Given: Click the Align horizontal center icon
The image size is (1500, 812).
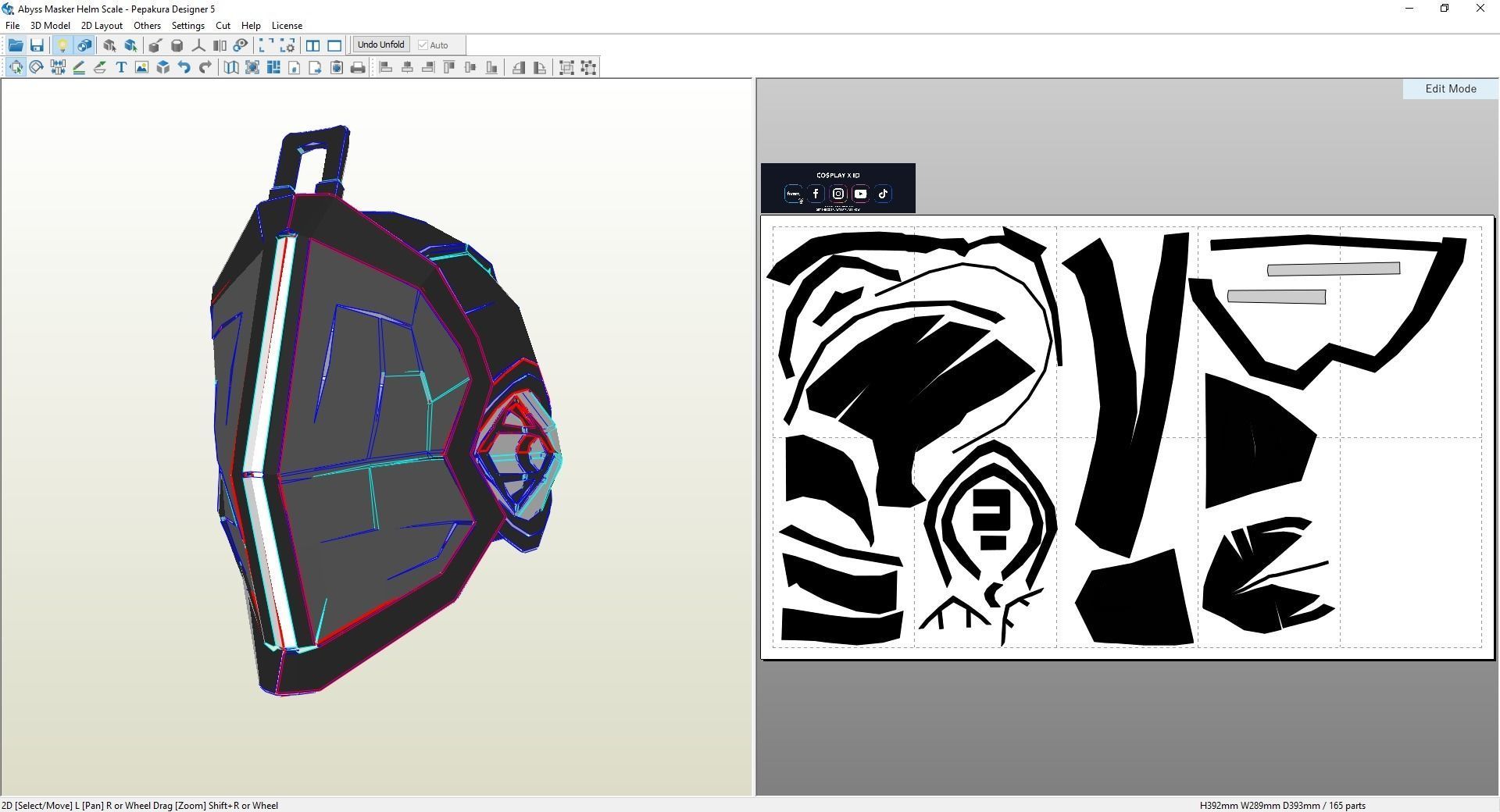Looking at the screenshot, I should tap(407, 68).
